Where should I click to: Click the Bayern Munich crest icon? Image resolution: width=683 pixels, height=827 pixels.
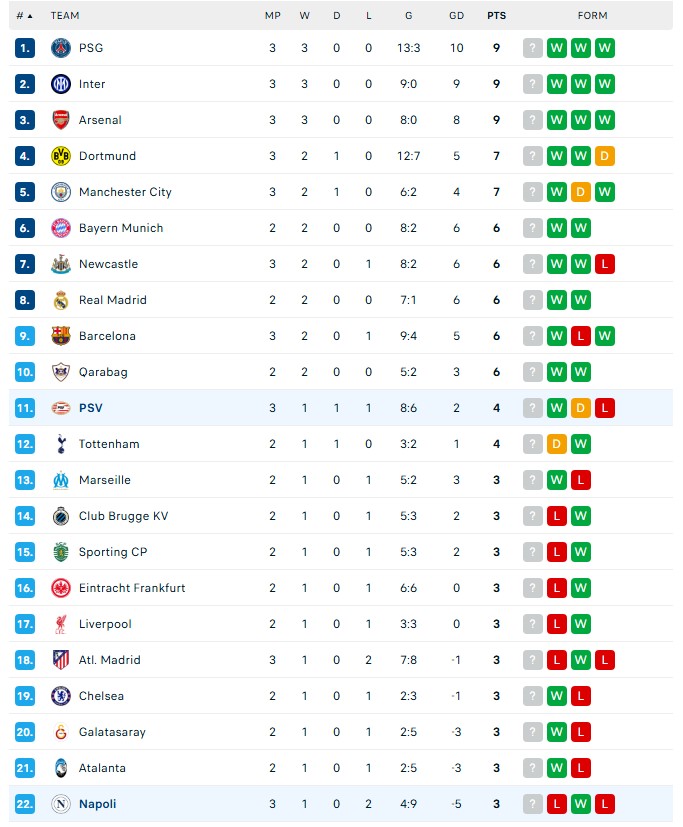coord(61,228)
